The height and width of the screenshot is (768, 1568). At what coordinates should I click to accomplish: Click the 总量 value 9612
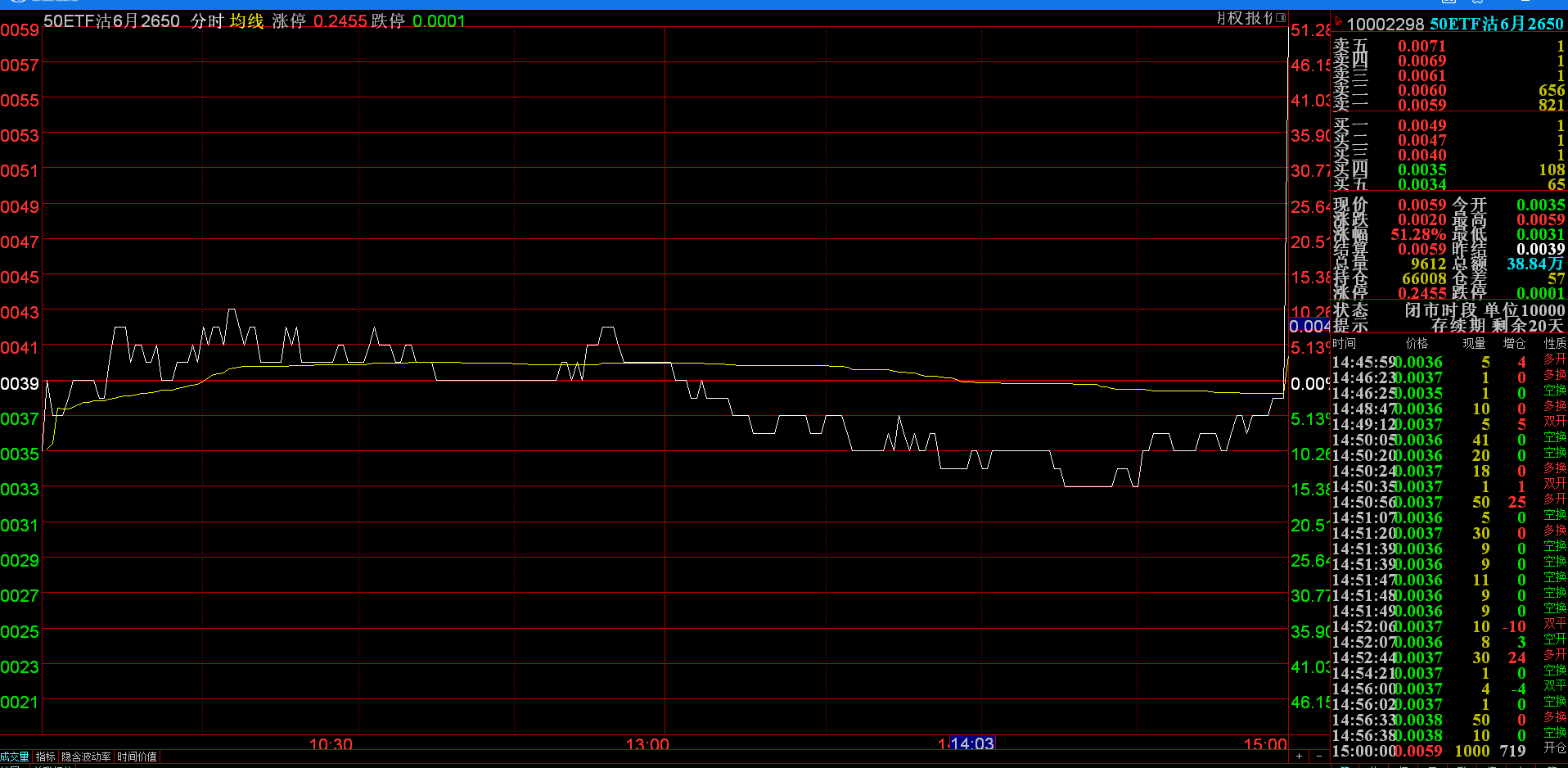[1428, 264]
